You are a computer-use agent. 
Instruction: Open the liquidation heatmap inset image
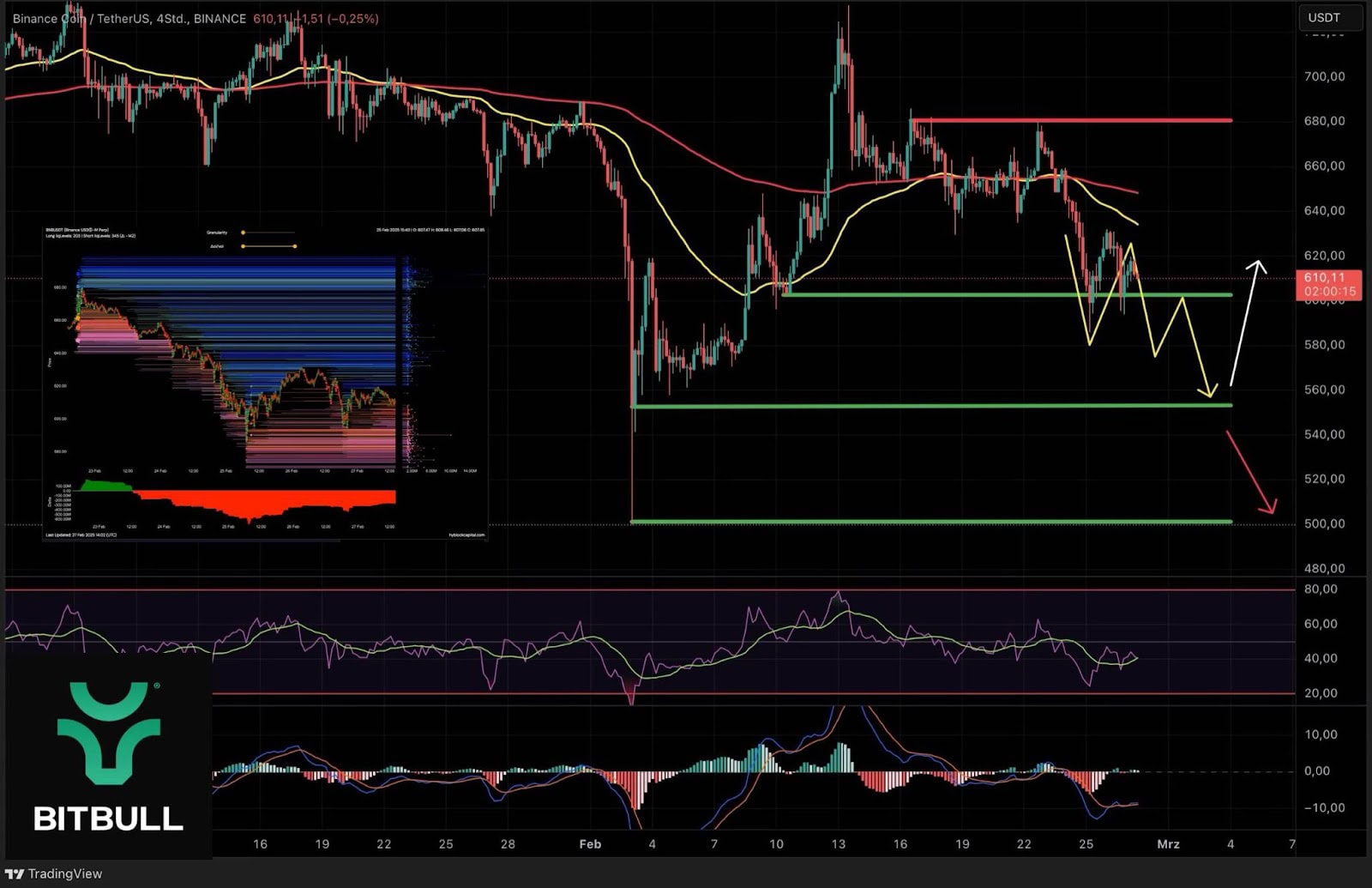coord(265,383)
